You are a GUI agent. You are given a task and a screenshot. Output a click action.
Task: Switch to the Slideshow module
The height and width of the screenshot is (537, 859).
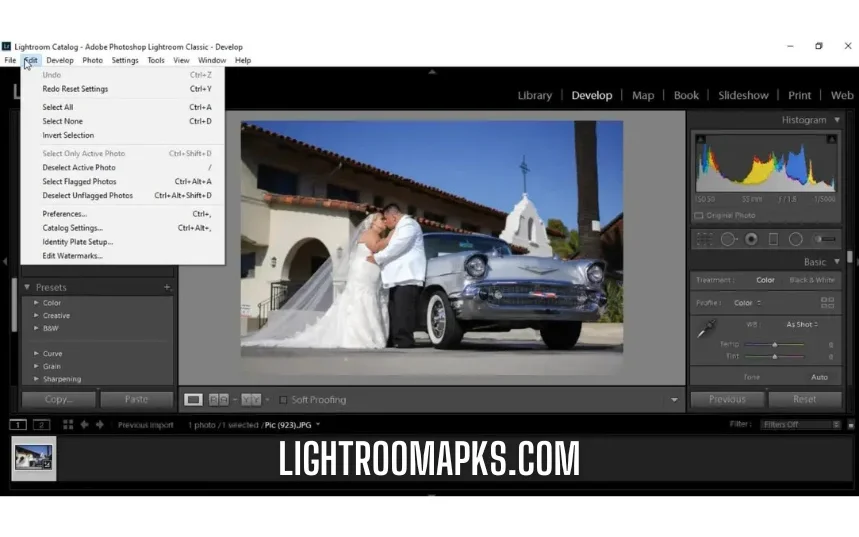(743, 95)
